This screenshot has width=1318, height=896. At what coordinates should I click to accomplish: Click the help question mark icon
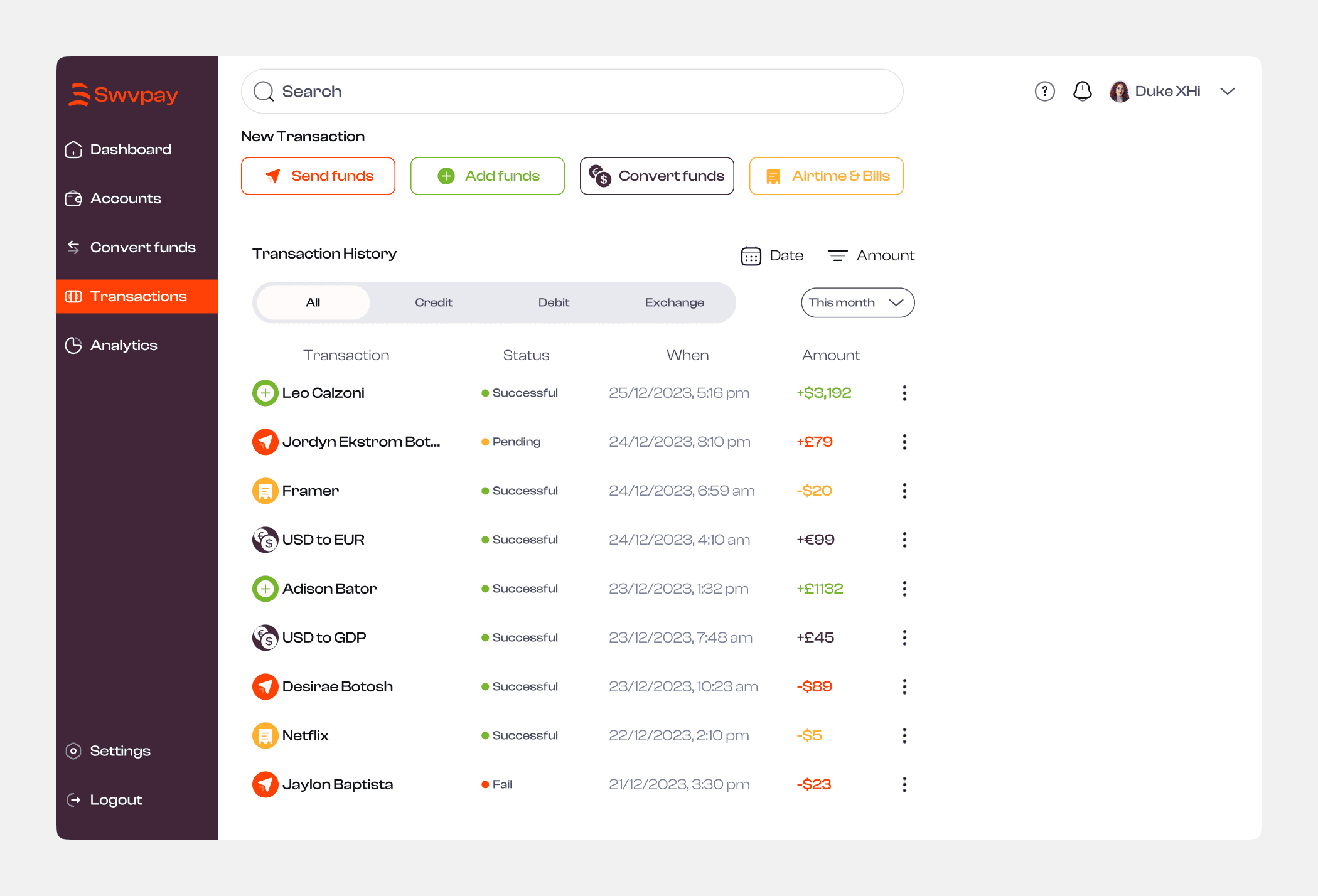pos(1044,92)
